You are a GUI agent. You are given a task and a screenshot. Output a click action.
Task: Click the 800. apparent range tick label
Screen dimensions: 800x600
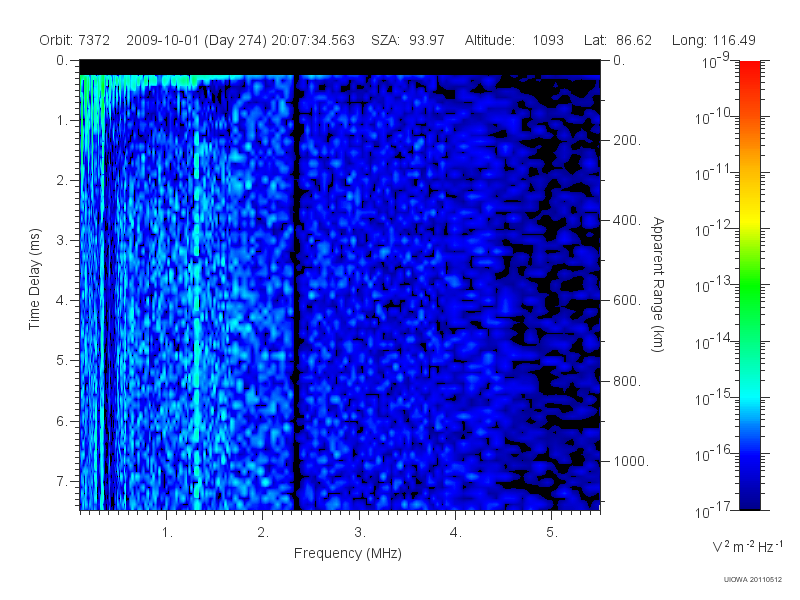[x=627, y=381]
